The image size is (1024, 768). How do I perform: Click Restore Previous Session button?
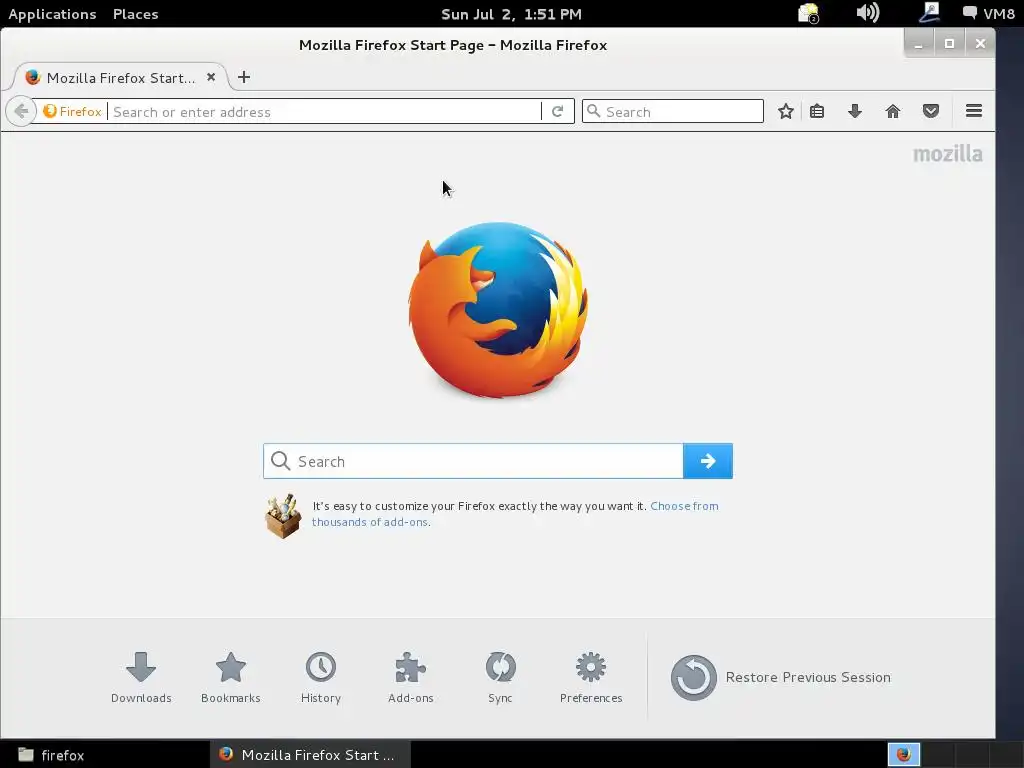tap(780, 677)
